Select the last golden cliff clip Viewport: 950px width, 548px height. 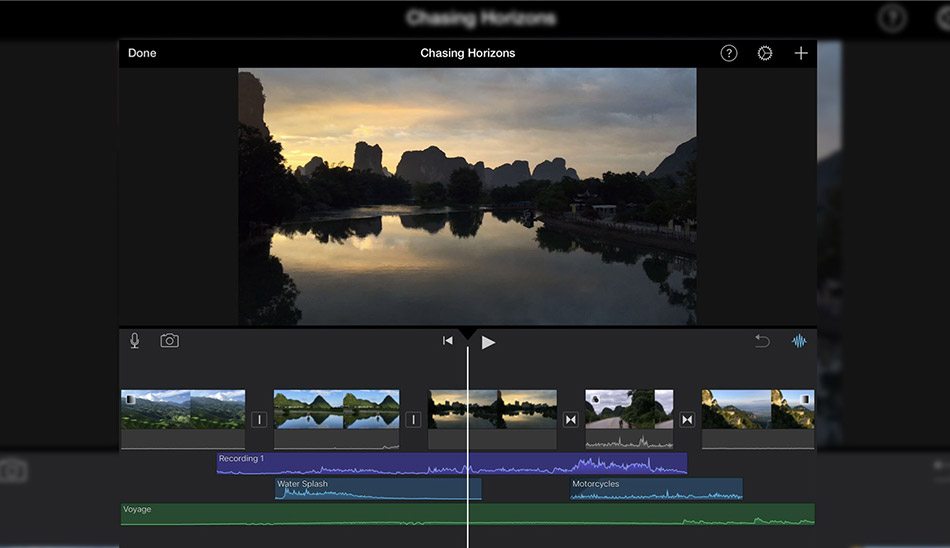[x=758, y=419]
